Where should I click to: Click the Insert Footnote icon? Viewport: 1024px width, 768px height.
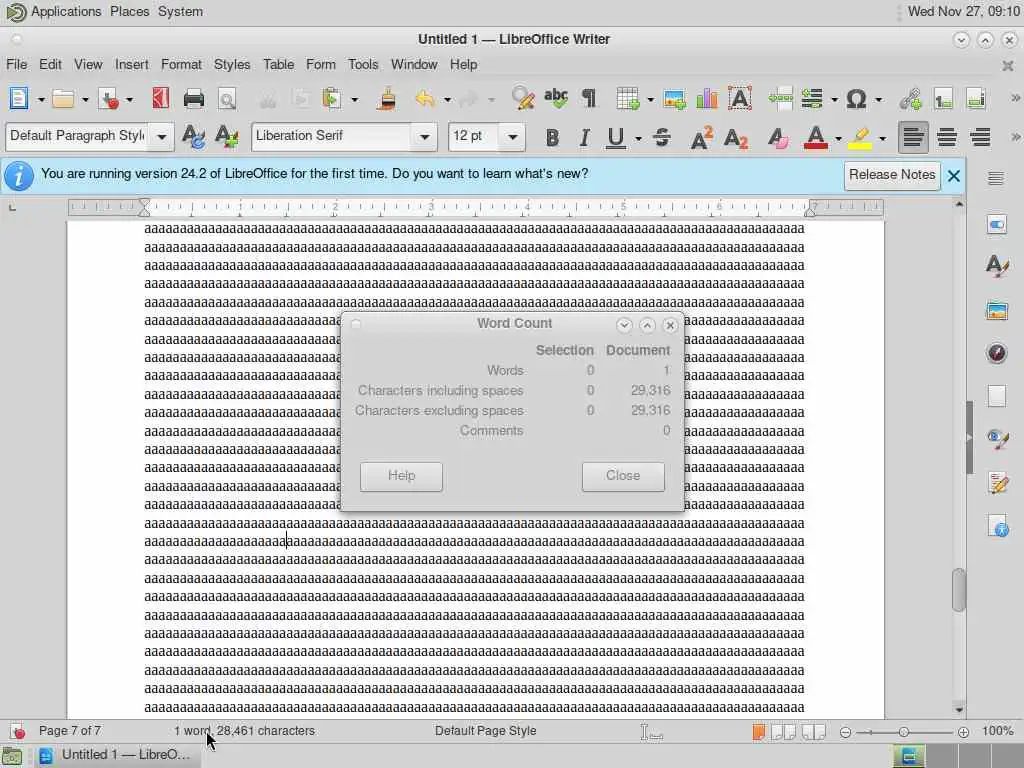(x=943, y=99)
